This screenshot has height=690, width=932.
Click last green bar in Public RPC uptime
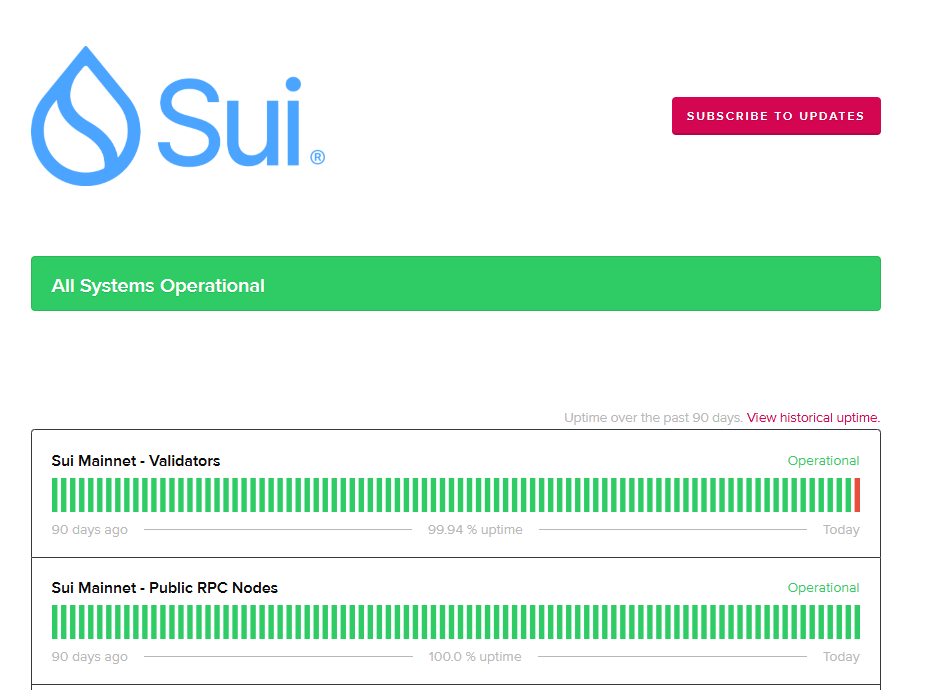click(857, 622)
